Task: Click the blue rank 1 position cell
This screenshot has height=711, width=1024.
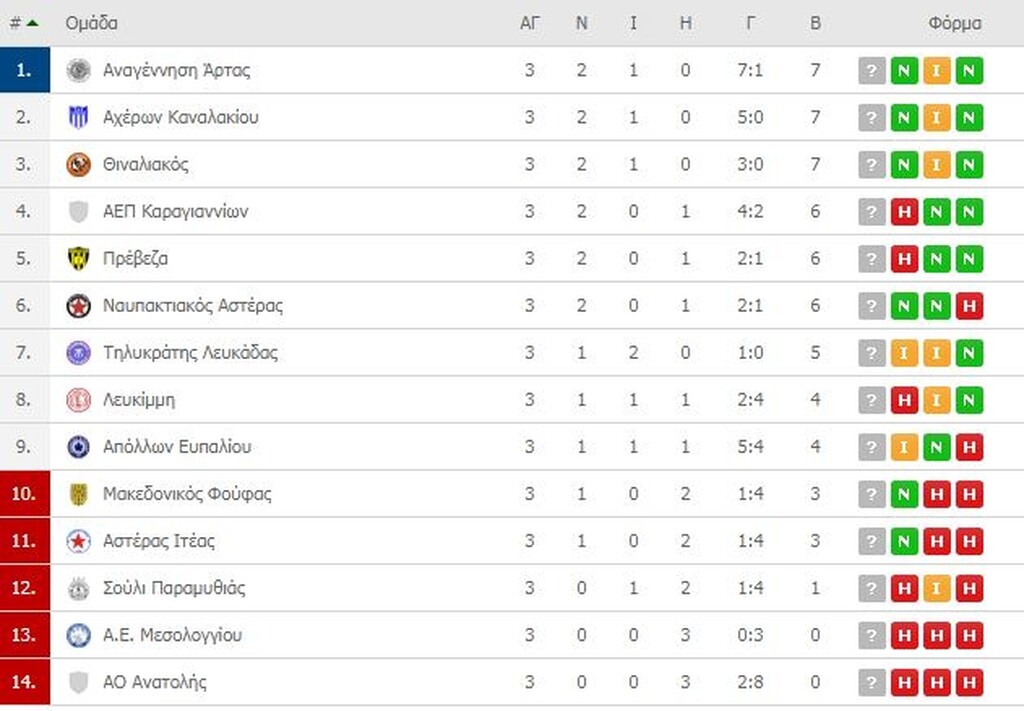Action: (25, 70)
